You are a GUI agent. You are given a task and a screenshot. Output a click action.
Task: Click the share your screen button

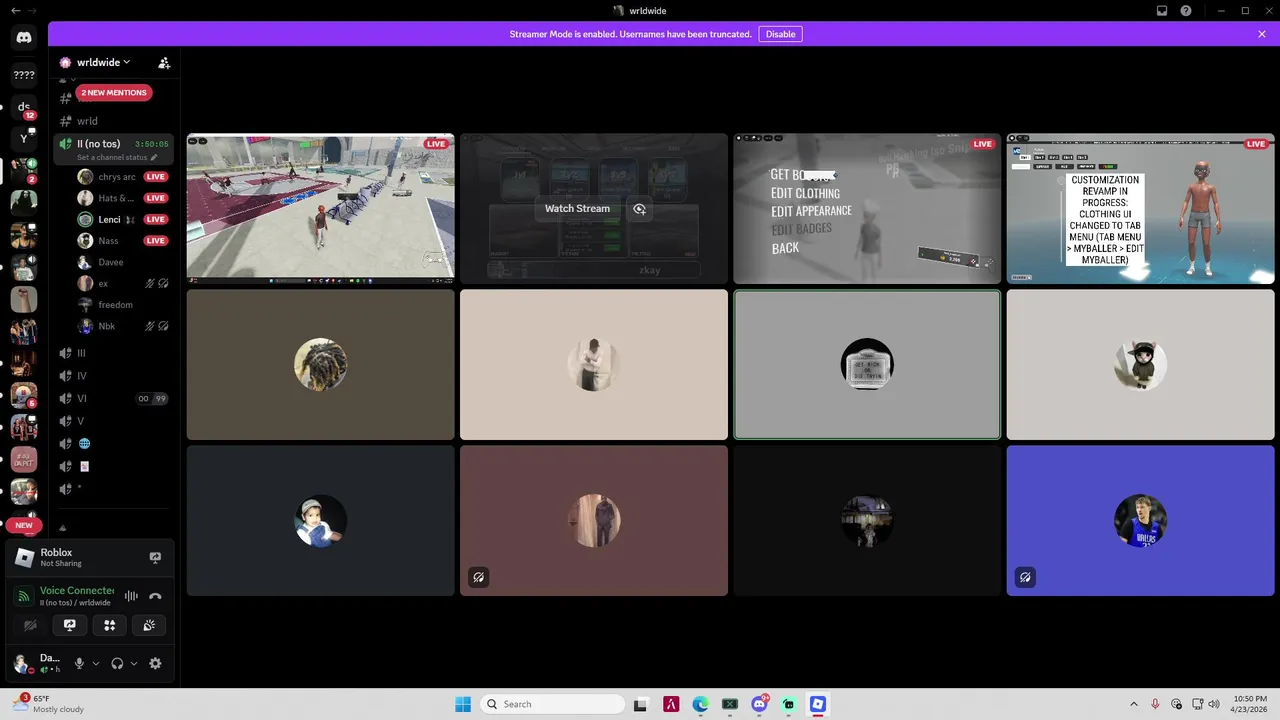tap(70, 625)
